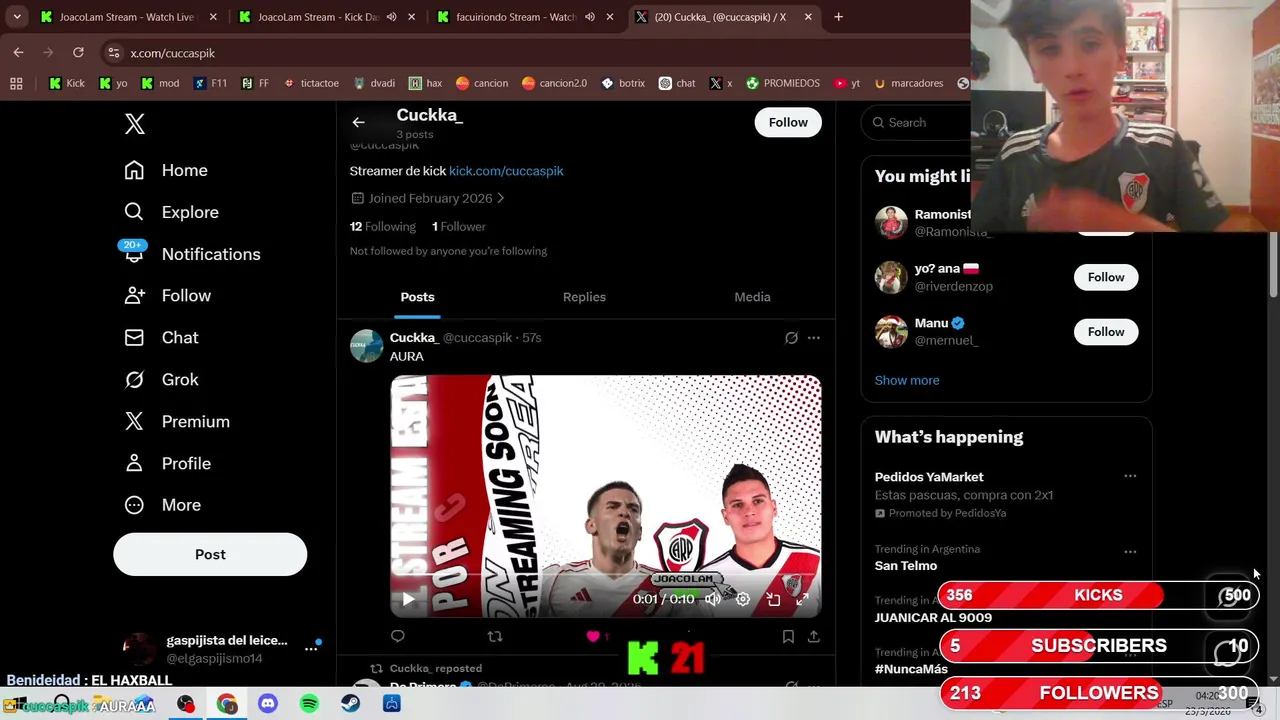The width and height of the screenshot is (1280, 720).
Task: Open a new Chrome tab
Action: pyautogui.click(x=838, y=17)
